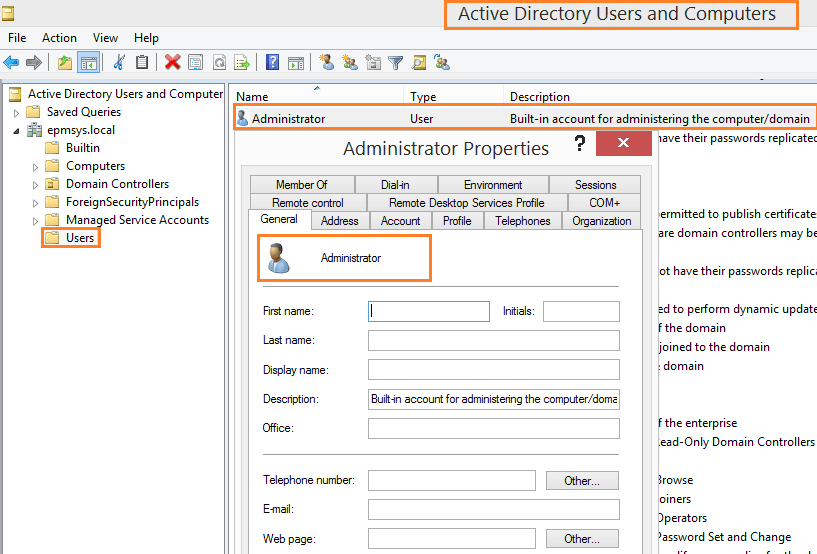Viewport: 817px width, 554px height.
Task: Create a new group with toolbar icon
Action: click(350, 63)
